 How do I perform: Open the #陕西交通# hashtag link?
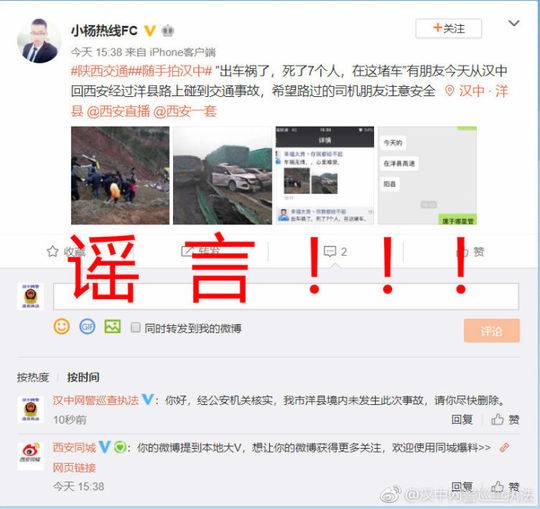click(x=102, y=71)
